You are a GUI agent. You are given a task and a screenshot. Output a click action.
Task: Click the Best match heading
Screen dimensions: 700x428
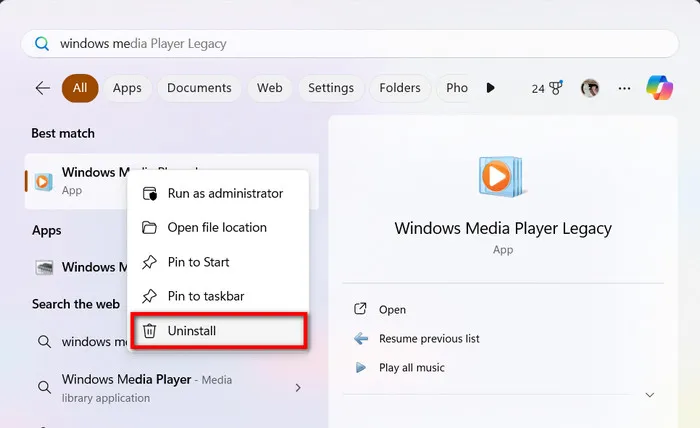tap(63, 133)
